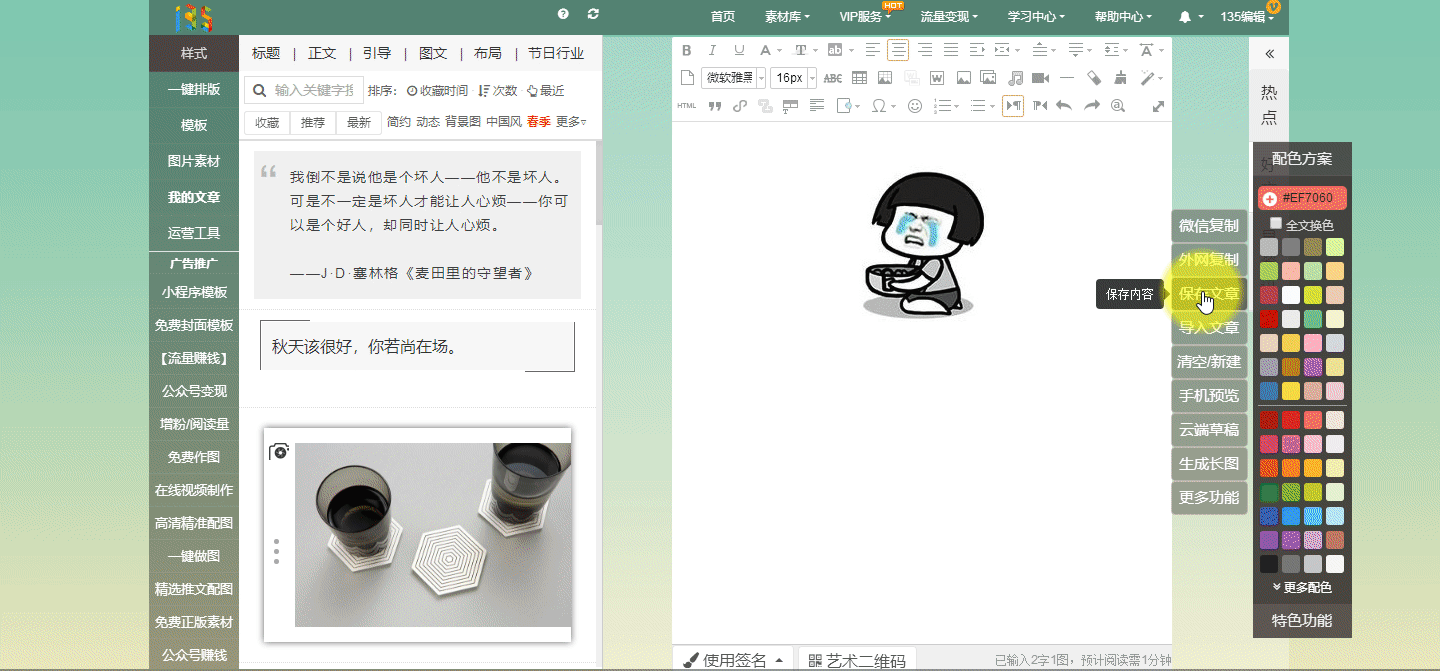1440x671 pixels.
Task: Click the insert video icon
Action: coord(1040,78)
